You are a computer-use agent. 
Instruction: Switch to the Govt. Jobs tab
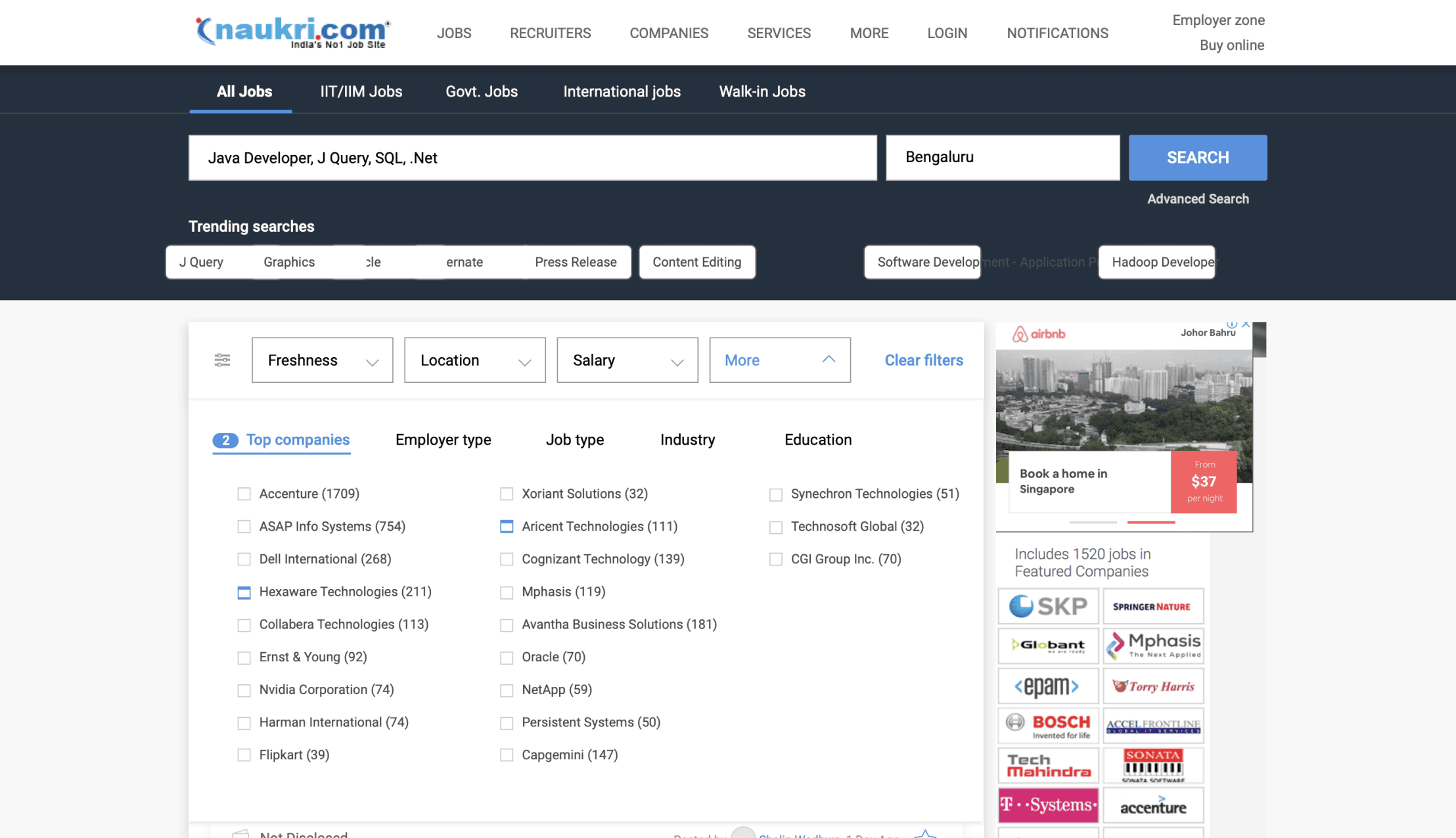coord(482,91)
